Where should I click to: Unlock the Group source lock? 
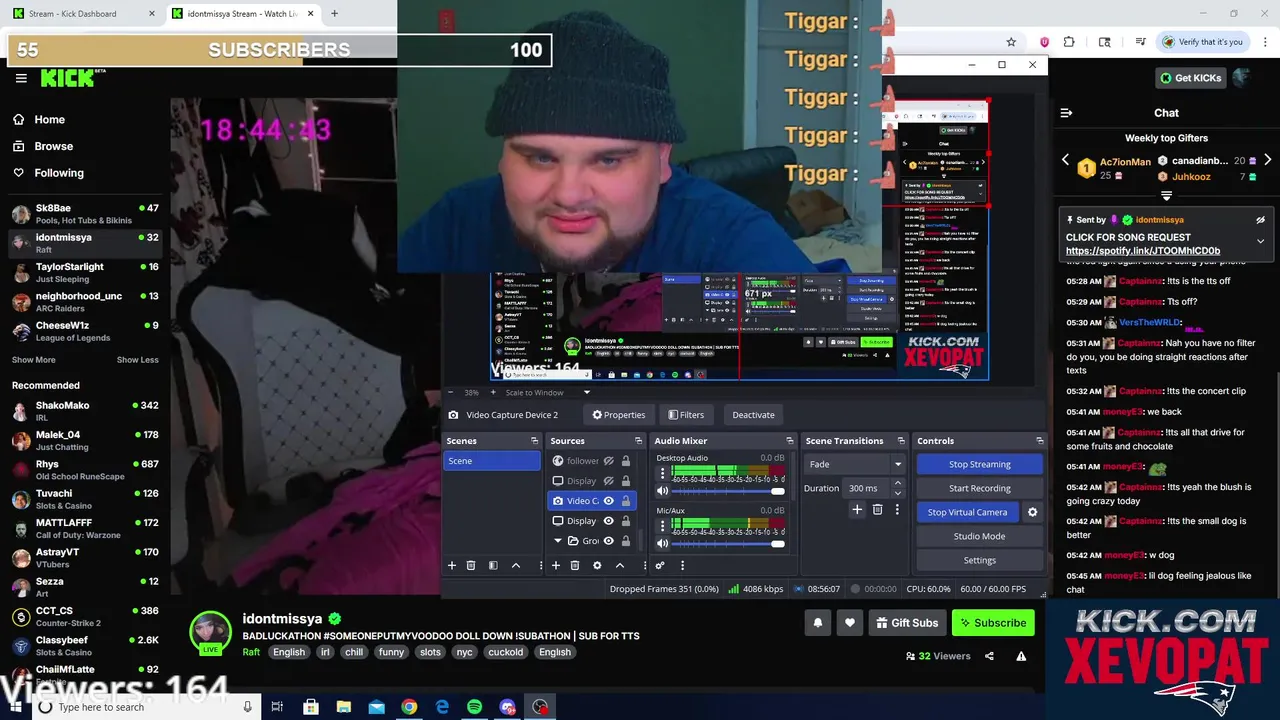[x=626, y=541]
